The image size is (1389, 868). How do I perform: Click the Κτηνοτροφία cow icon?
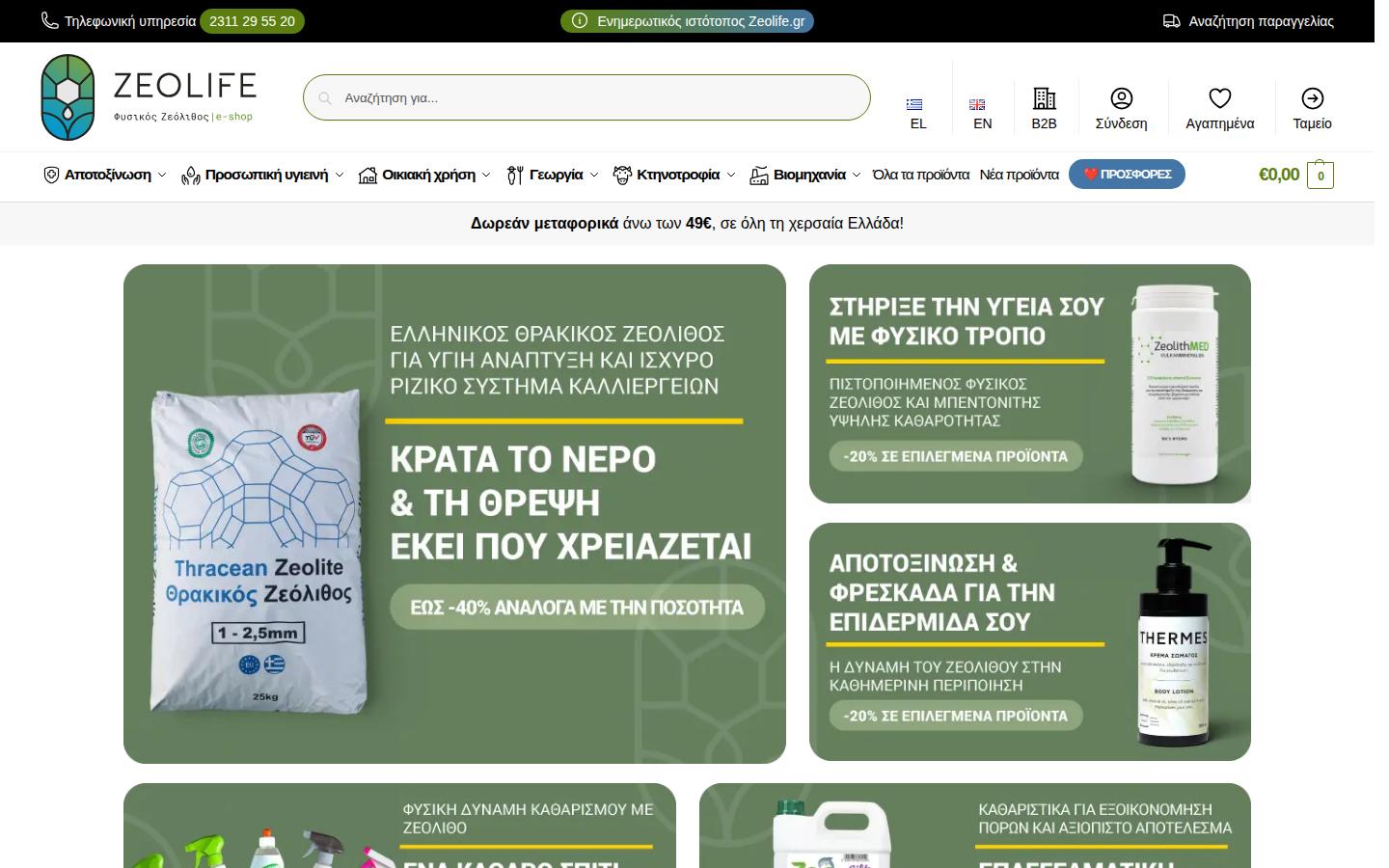coord(622,175)
